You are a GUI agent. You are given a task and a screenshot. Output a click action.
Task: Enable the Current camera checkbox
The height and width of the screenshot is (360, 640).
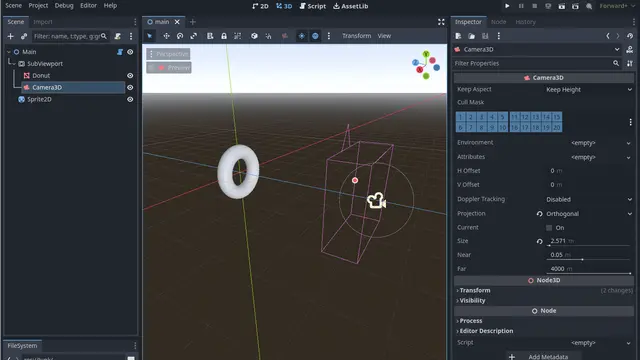point(549,228)
